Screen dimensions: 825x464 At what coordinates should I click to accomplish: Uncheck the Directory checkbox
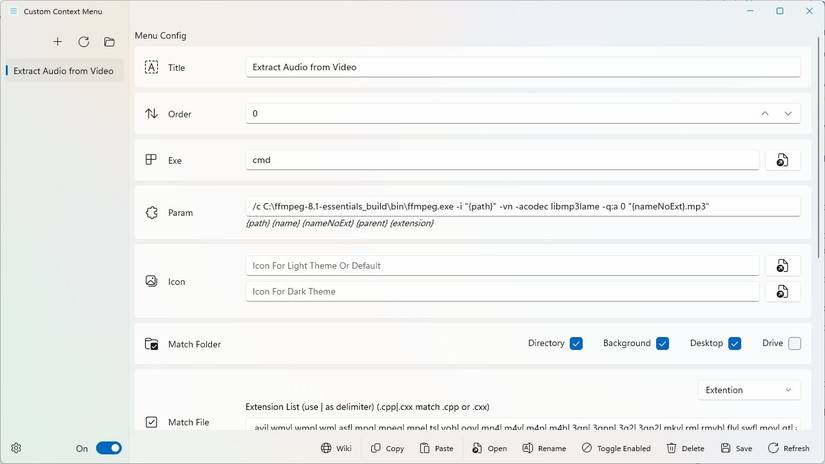click(576, 344)
